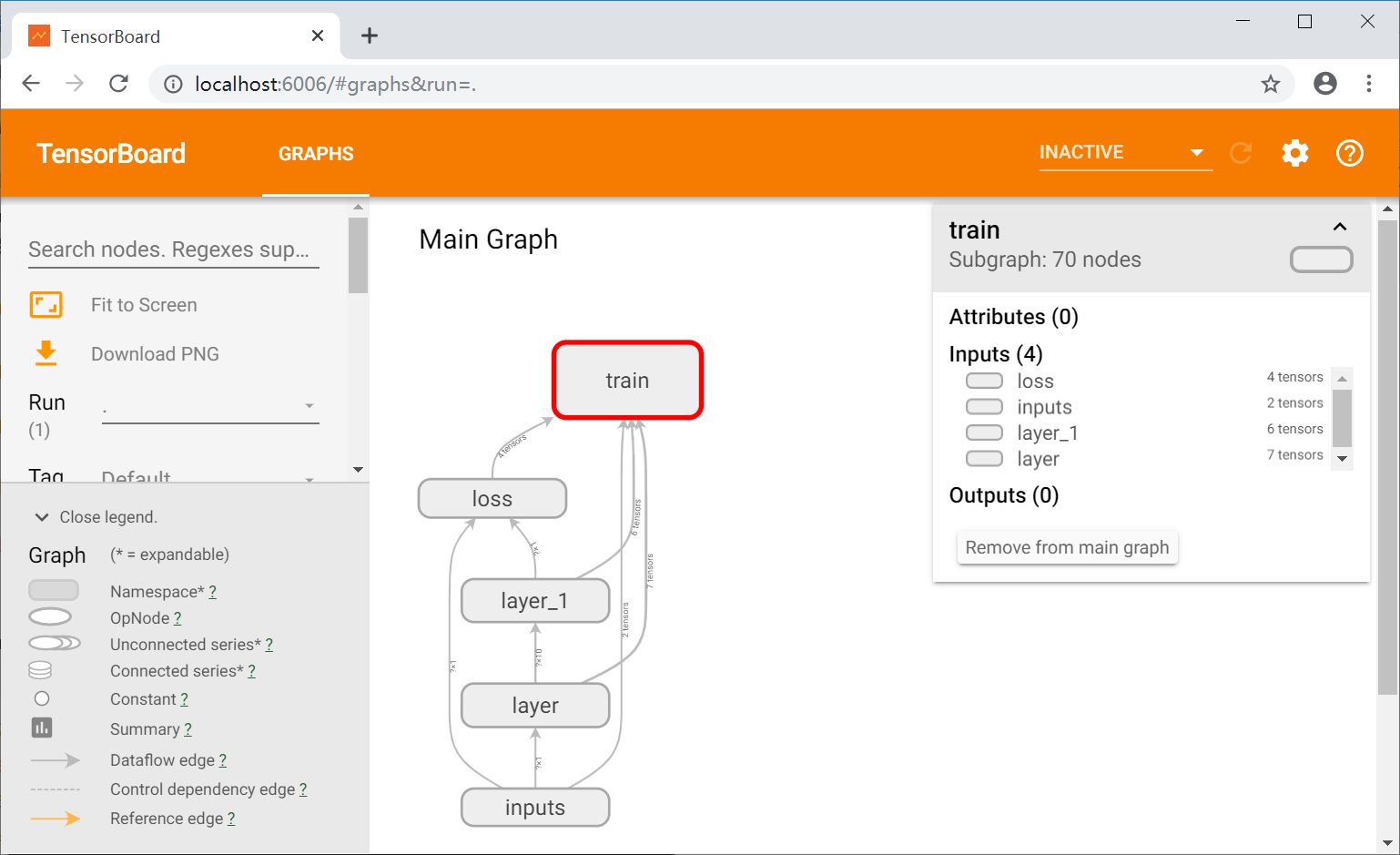Viewport: 1400px width, 855px height.
Task: Click the TensorBoard logo title
Action: pyautogui.click(x=111, y=154)
